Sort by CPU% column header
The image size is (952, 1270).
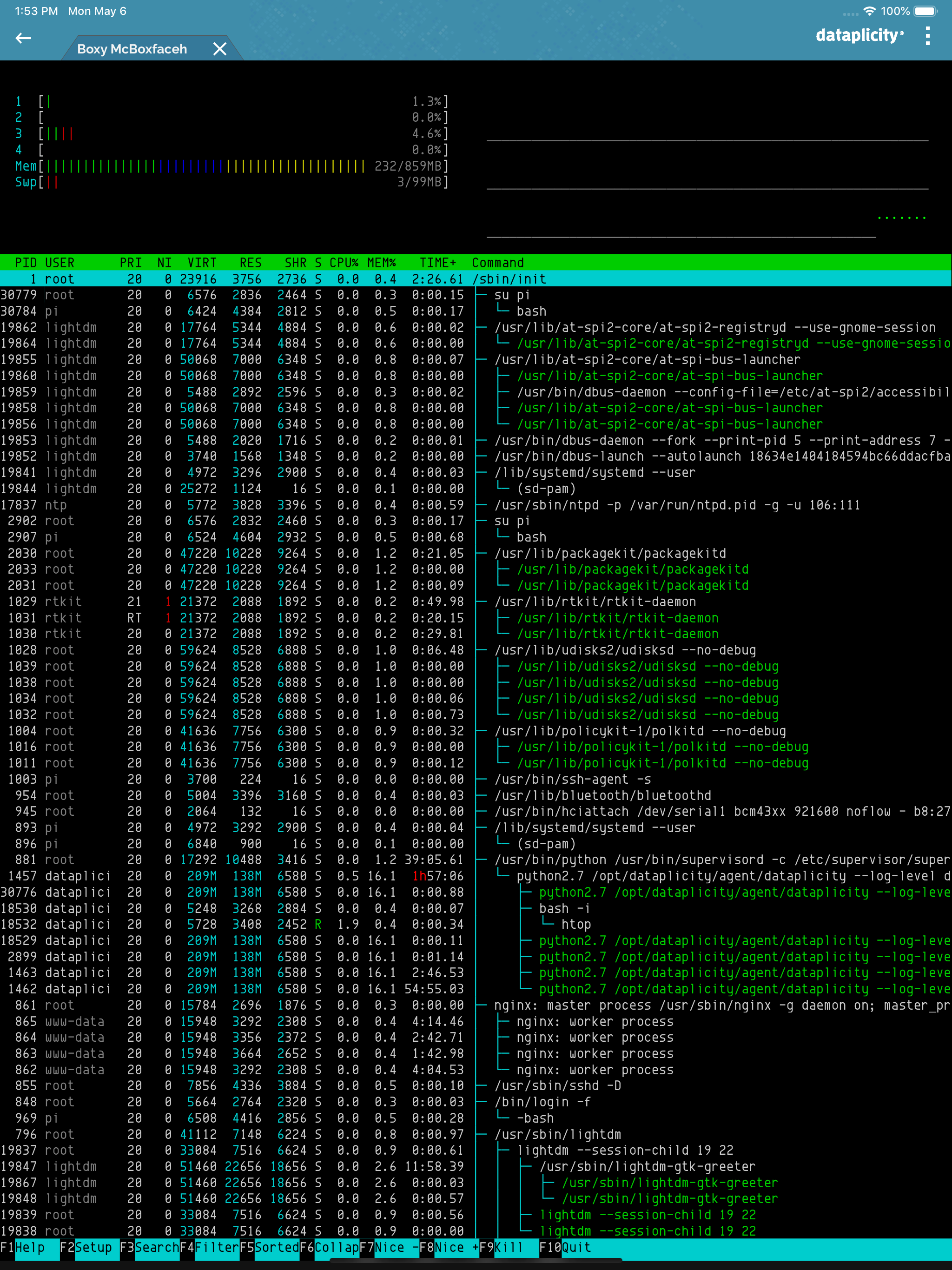coord(344,262)
